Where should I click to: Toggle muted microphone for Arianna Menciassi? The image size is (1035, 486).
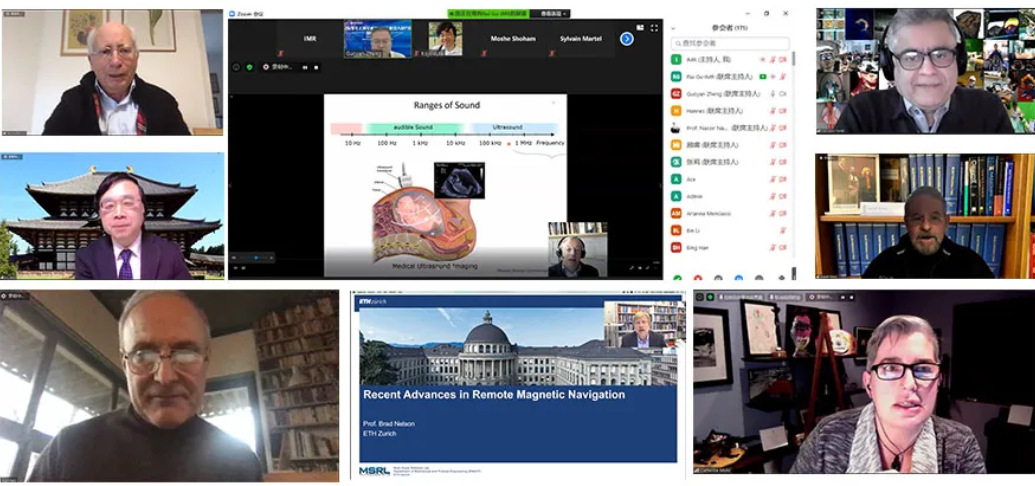pos(772,213)
